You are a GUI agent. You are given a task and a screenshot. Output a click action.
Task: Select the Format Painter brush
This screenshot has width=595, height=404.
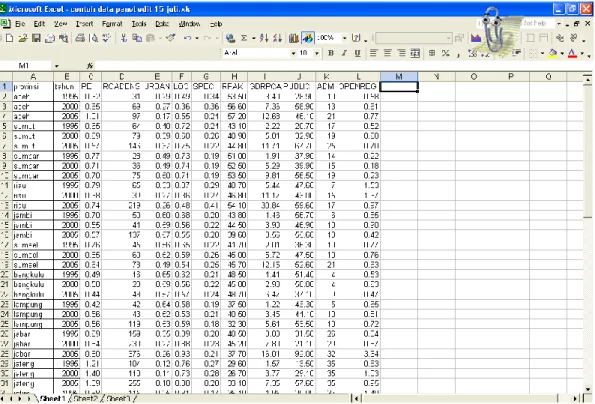[x=171, y=38]
